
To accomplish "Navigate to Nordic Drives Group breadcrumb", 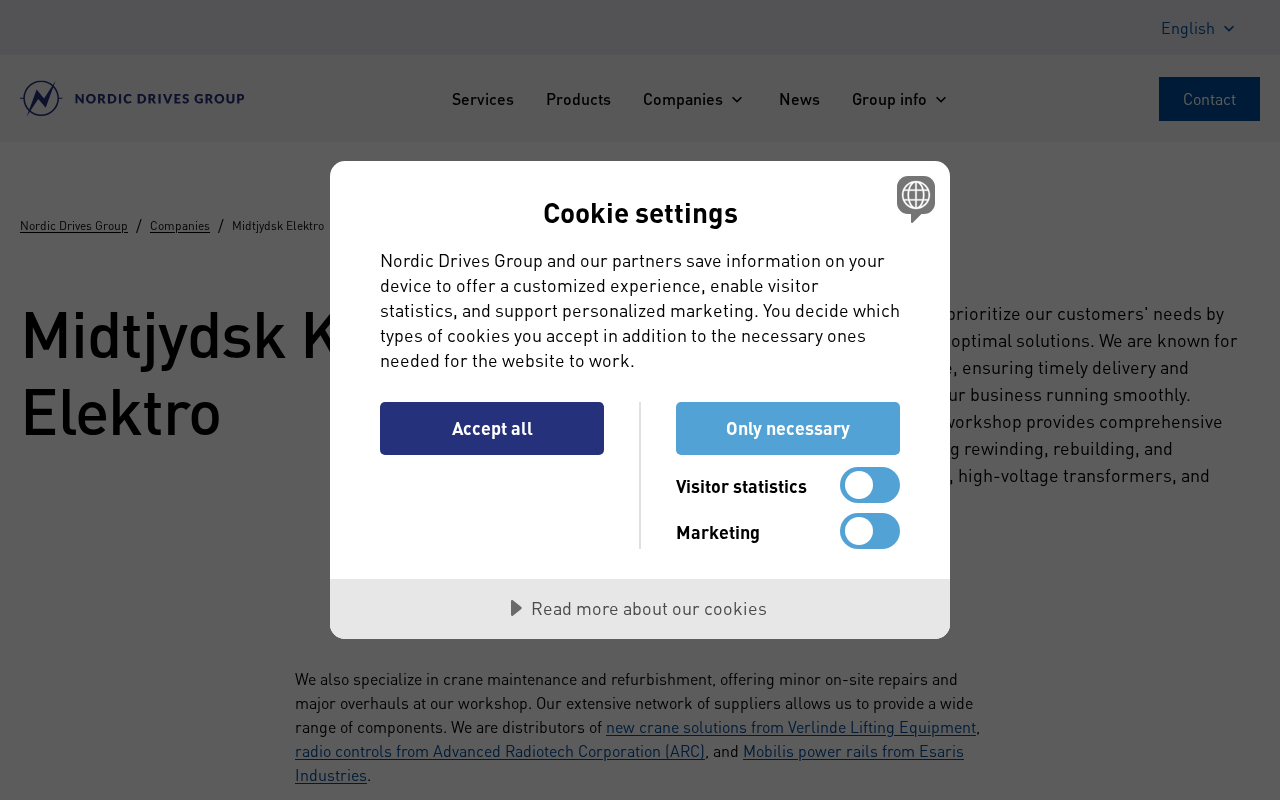I will [74, 226].
